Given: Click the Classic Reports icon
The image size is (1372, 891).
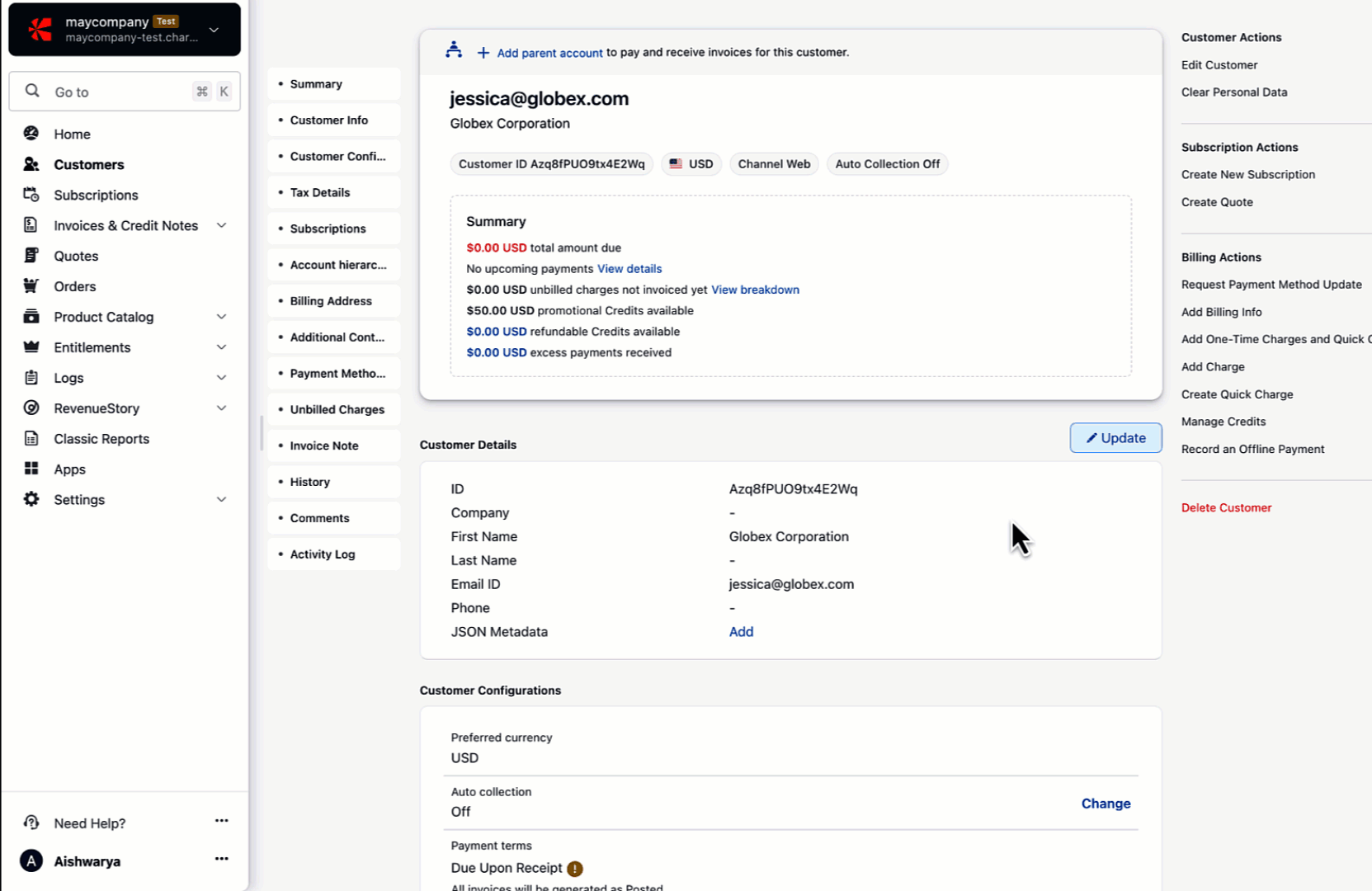Looking at the screenshot, I should click(31, 439).
